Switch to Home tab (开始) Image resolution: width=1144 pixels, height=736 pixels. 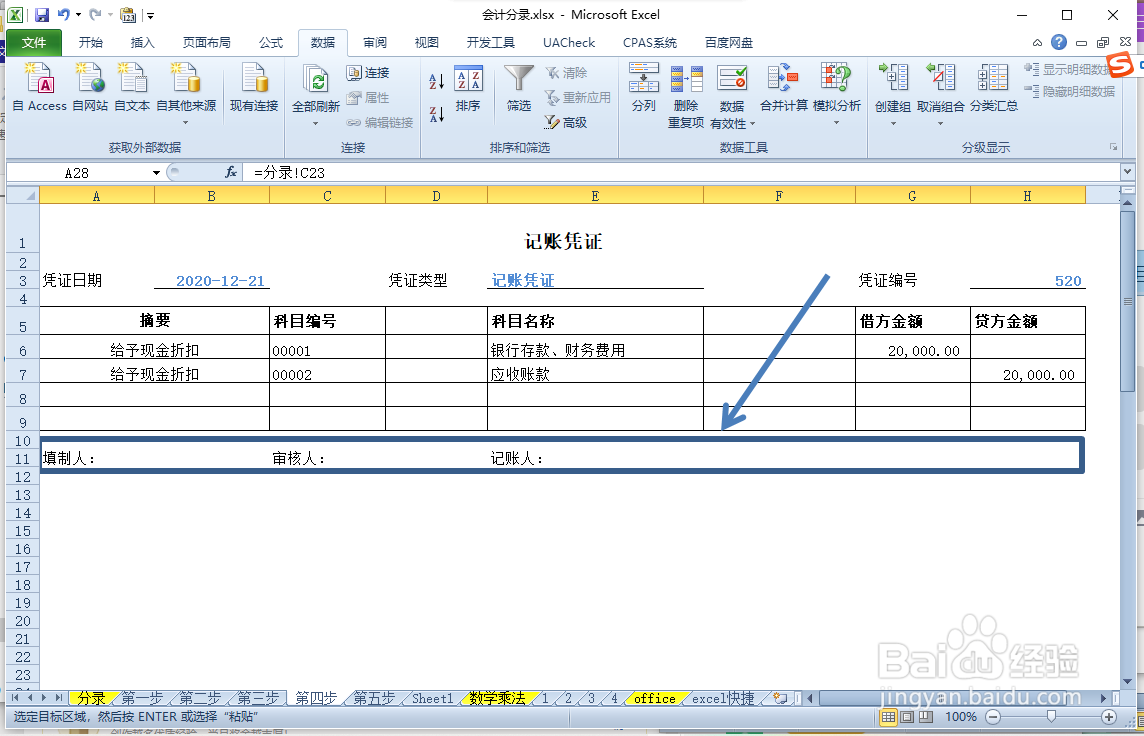(x=90, y=42)
